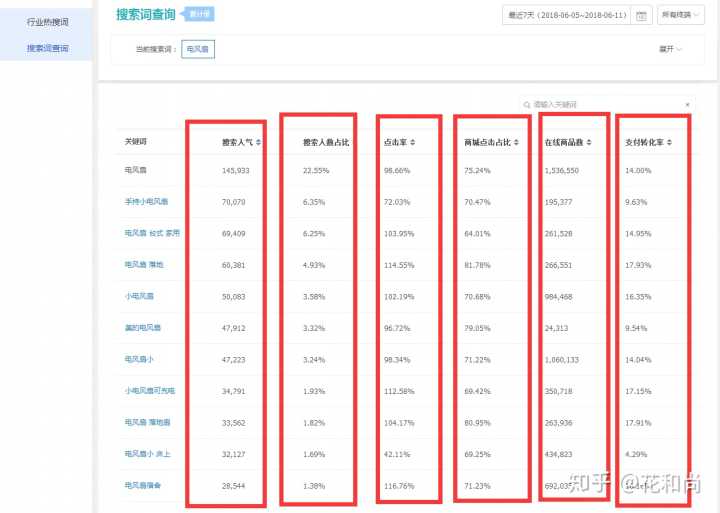The height and width of the screenshot is (513, 720).
Task: Focus the 请输入关键词 search field
Action: [x=607, y=105]
